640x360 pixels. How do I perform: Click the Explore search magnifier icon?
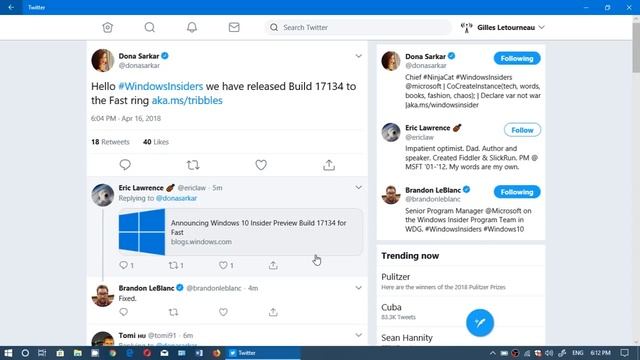[149, 27]
